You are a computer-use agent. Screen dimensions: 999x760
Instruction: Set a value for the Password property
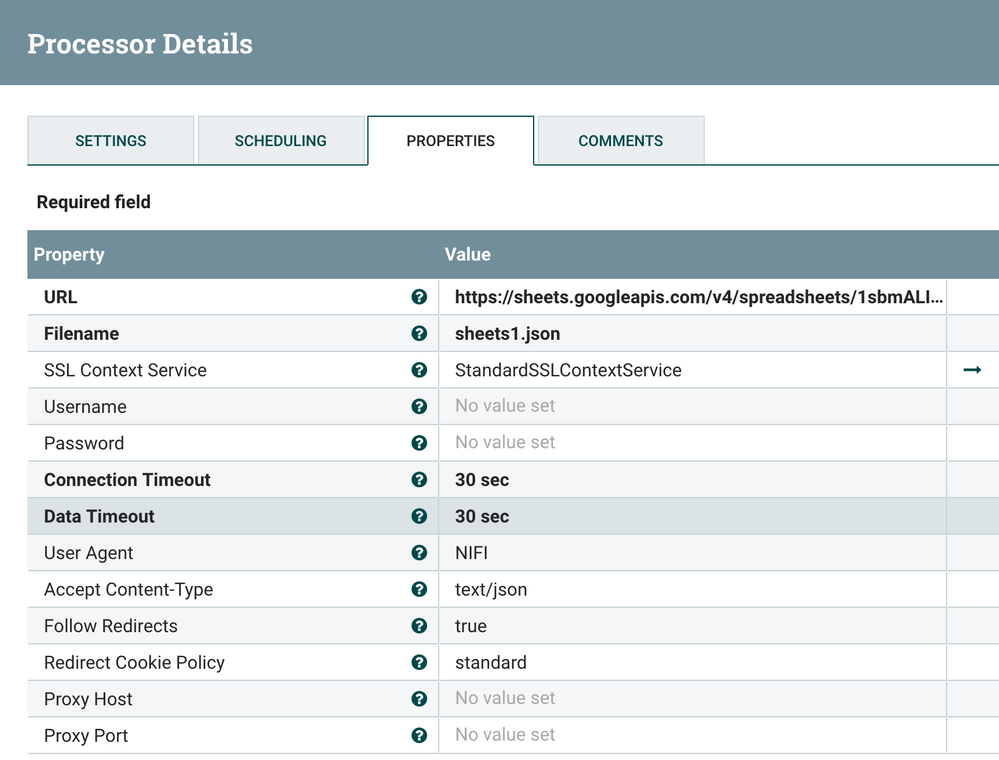tap(692, 443)
